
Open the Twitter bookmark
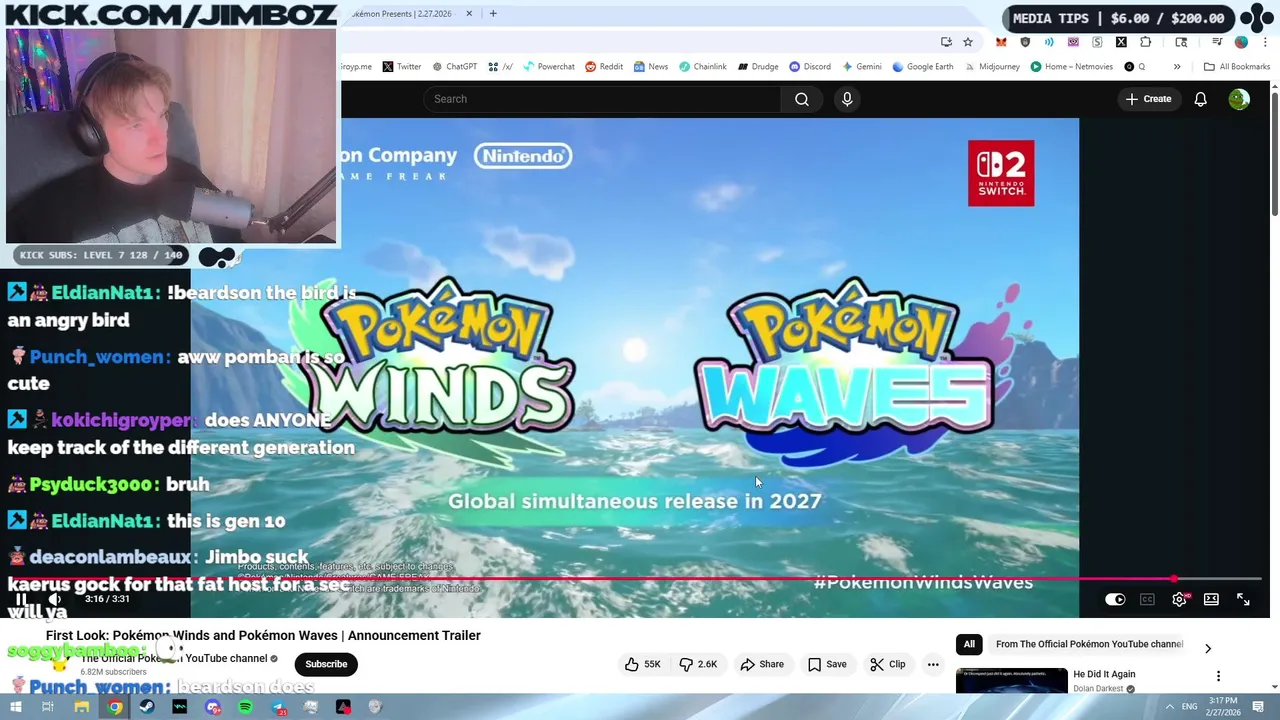point(401,67)
